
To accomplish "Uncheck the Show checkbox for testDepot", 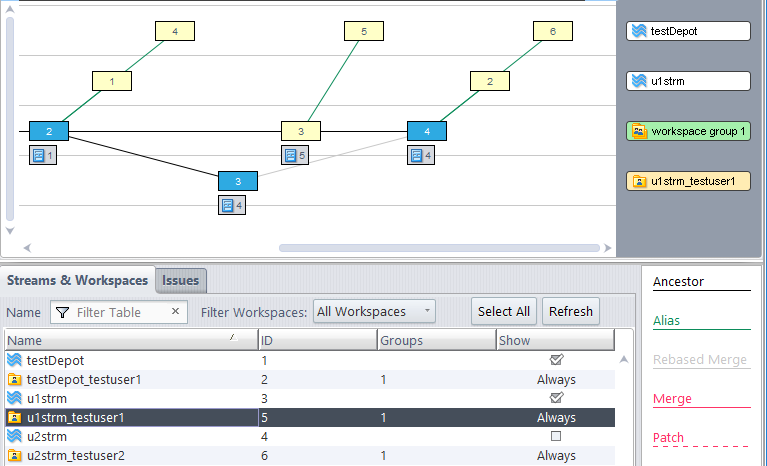I will pyautogui.click(x=556, y=360).
